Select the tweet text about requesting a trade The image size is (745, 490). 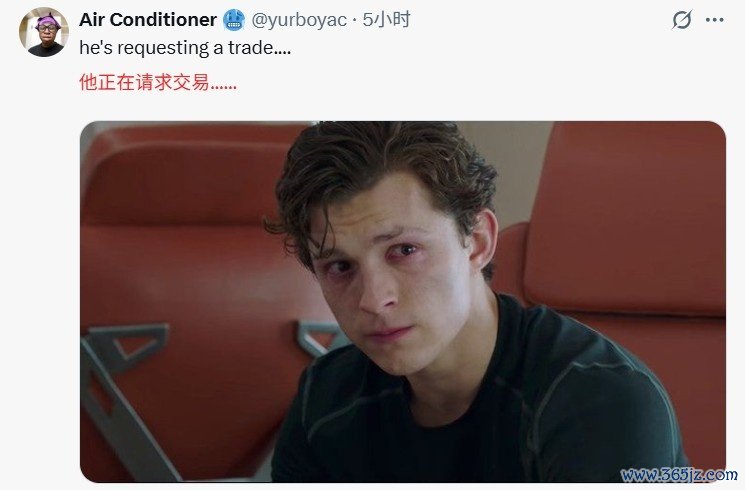coord(185,48)
